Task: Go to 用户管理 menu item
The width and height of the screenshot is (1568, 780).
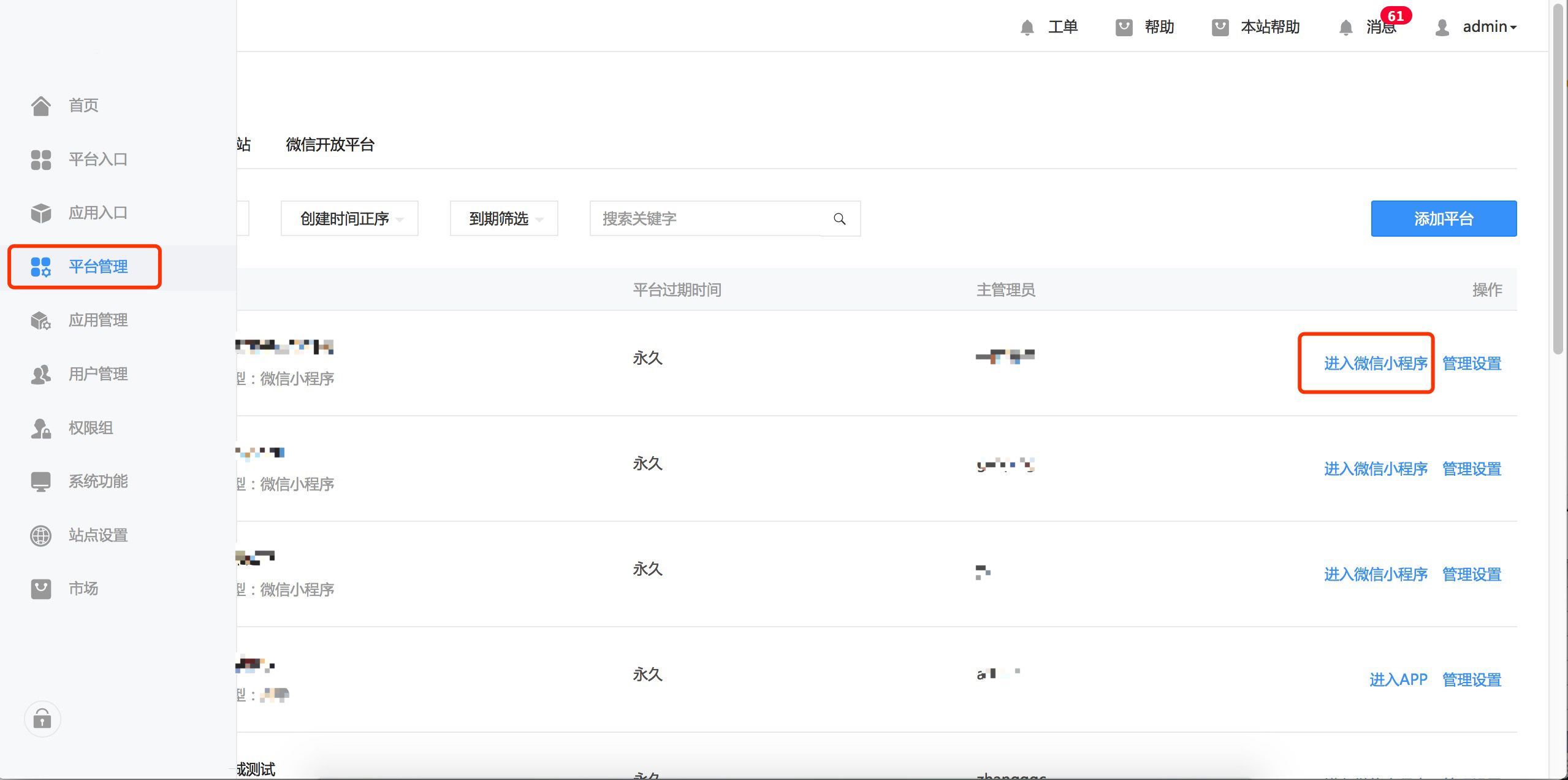Action: pyautogui.click(x=98, y=374)
